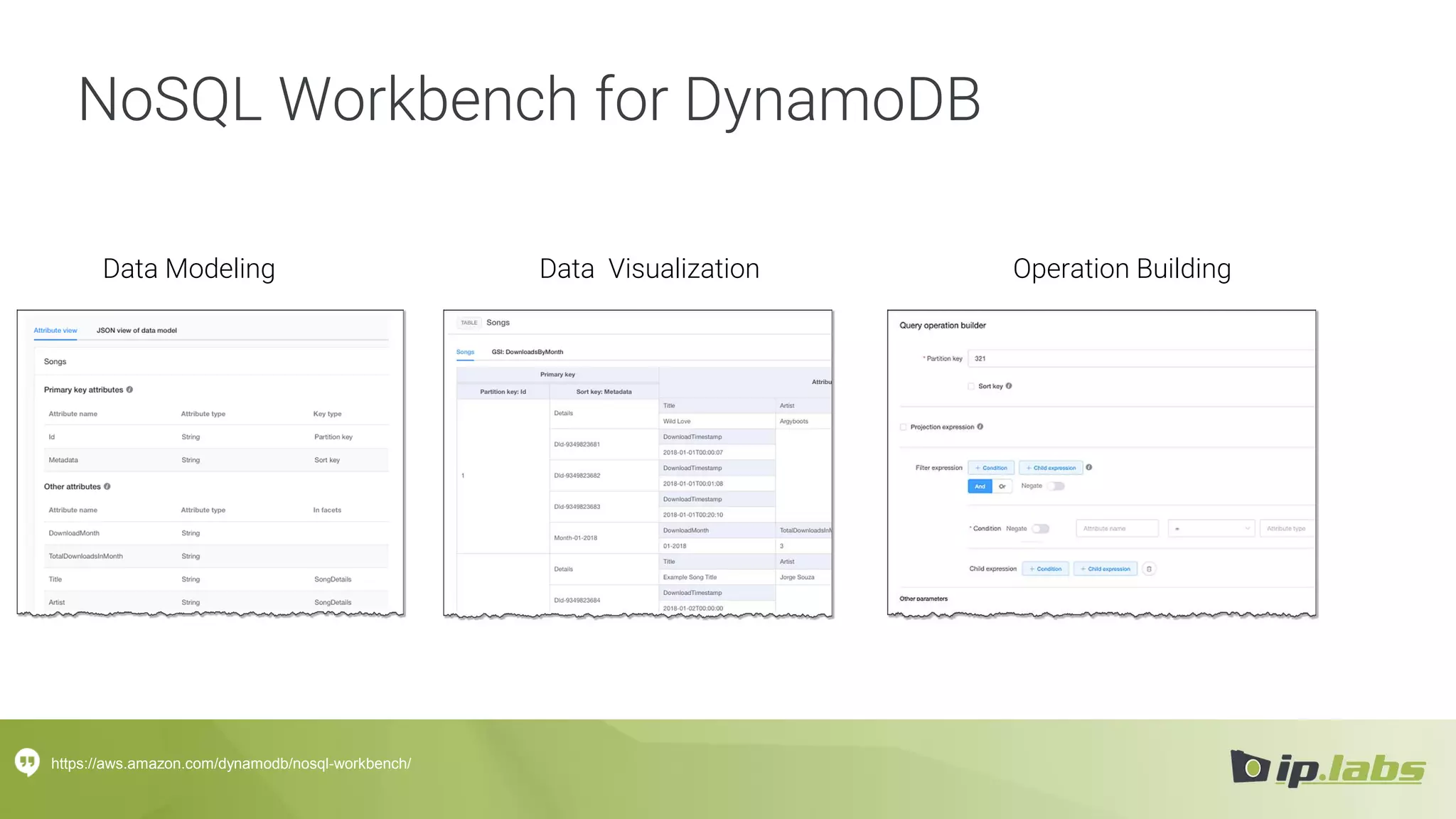Add a Condition to Filter expression
The width and height of the screenshot is (1456, 819).
pyautogui.click(x=991, y=468)
